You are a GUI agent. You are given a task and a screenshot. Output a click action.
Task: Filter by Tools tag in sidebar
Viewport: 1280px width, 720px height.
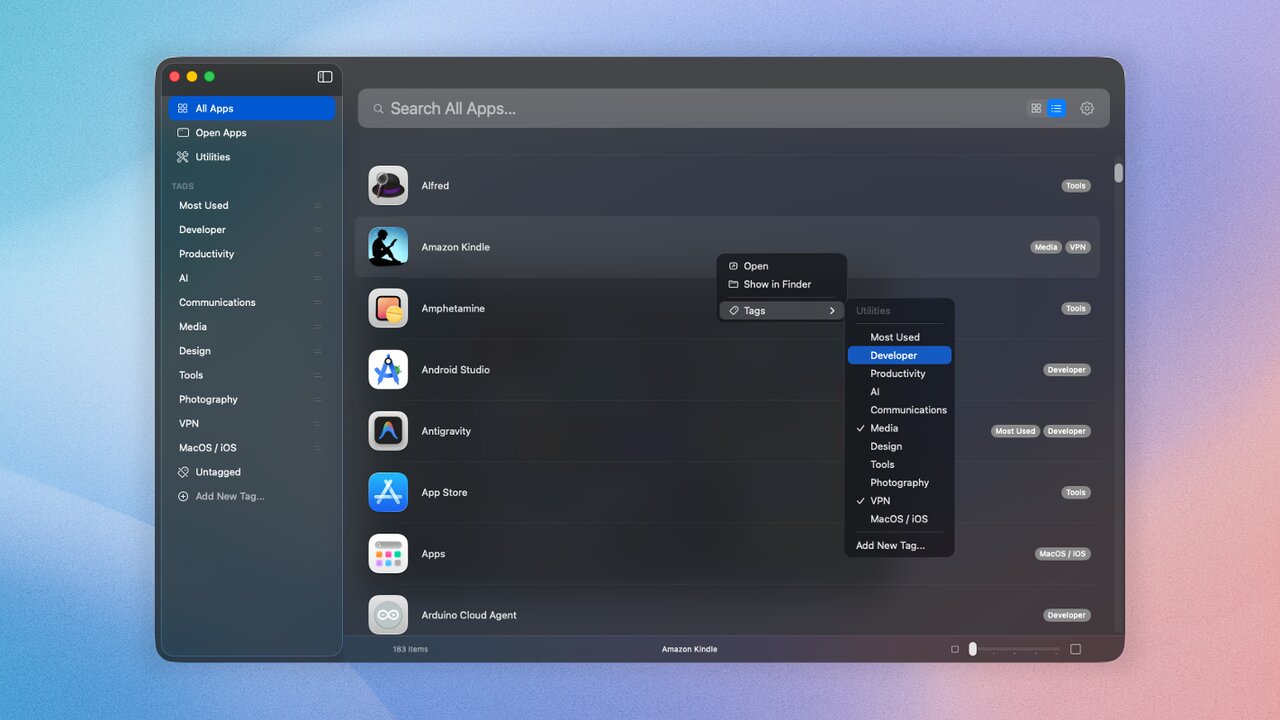(x=252, y=375)
